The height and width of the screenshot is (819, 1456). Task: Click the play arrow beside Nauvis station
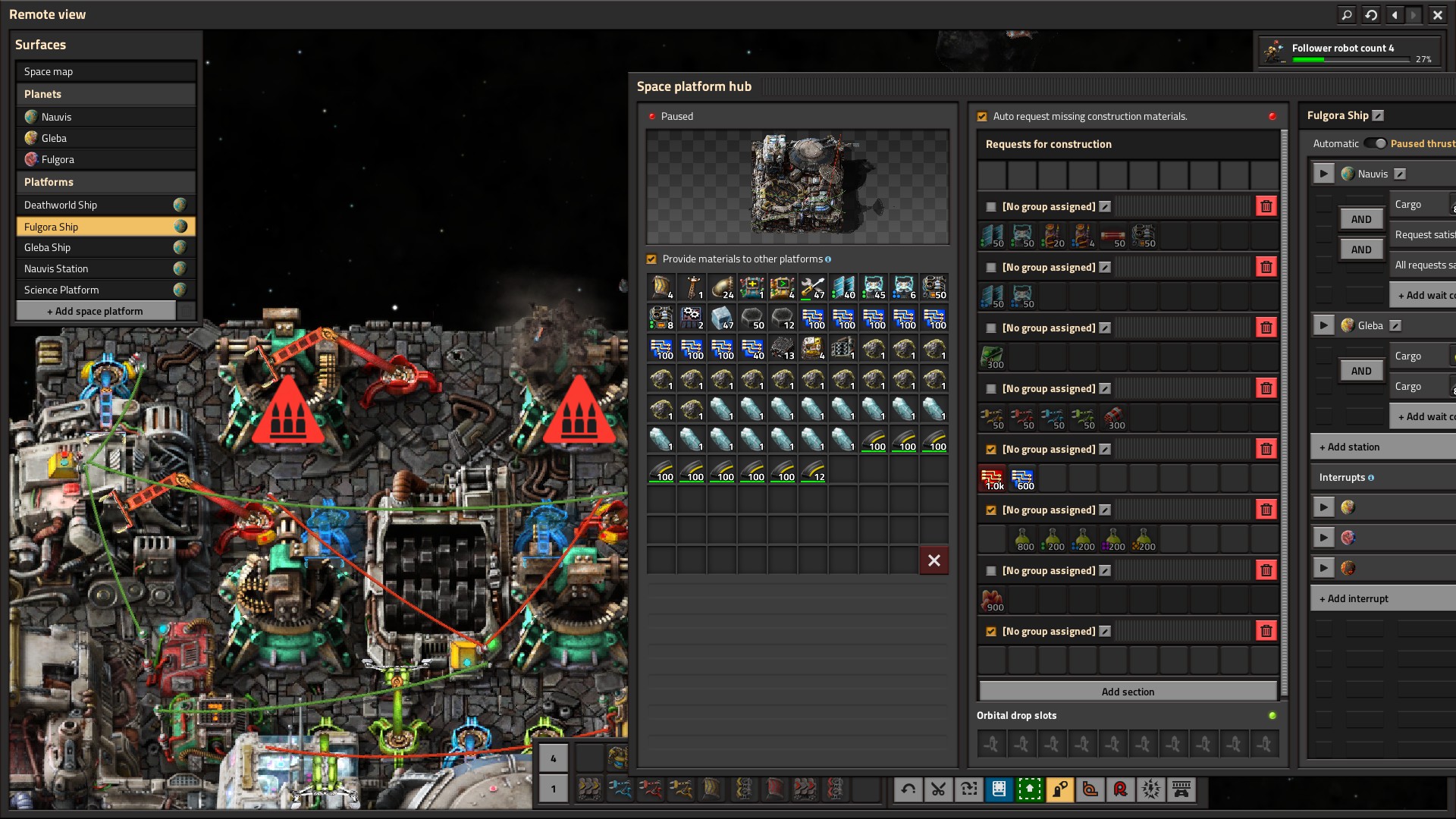tap(1323, 174)
